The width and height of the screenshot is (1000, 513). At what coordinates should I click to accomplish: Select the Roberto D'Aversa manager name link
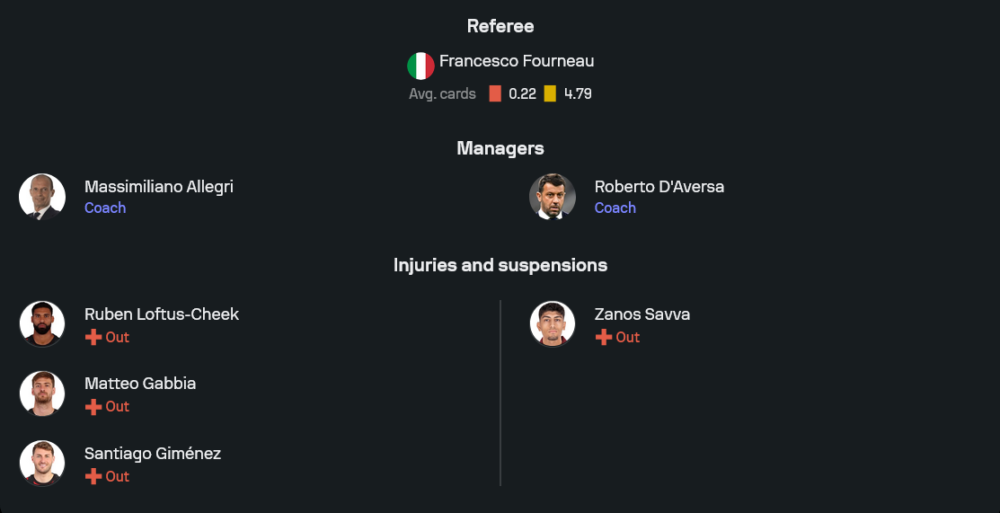pos(659,187)
